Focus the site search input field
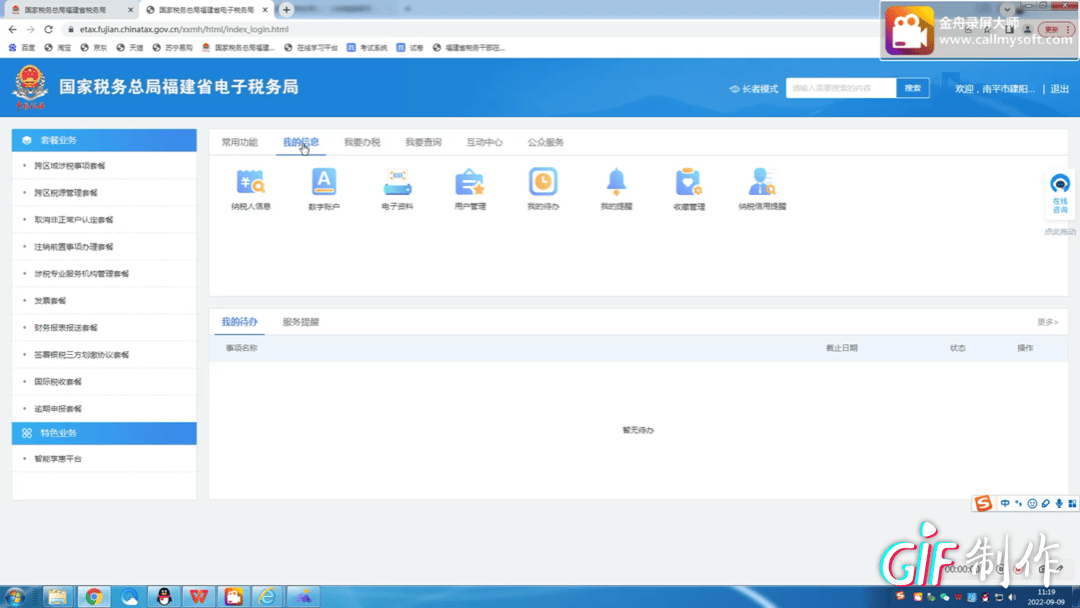This screenshot has height=608, width=1080. [841, 88]
